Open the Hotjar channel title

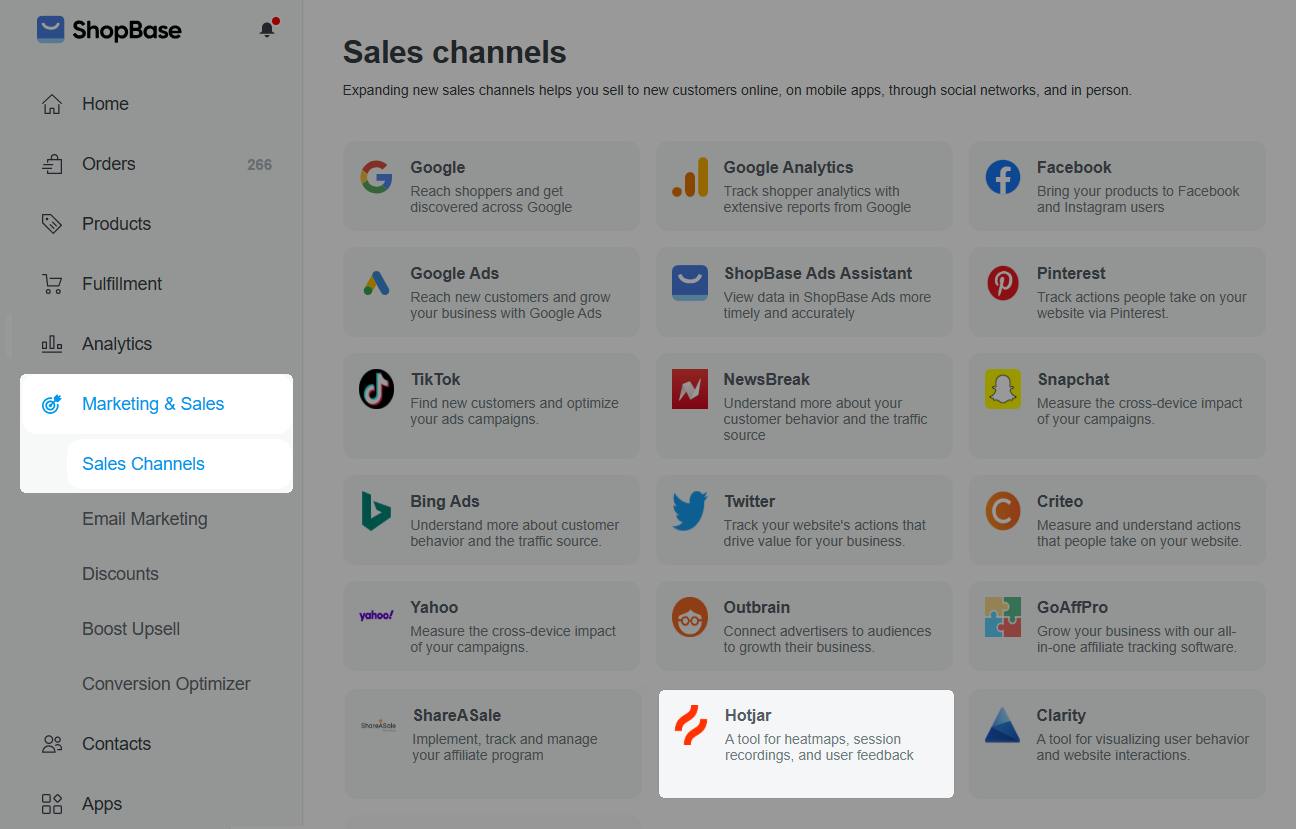coord(748,716)
